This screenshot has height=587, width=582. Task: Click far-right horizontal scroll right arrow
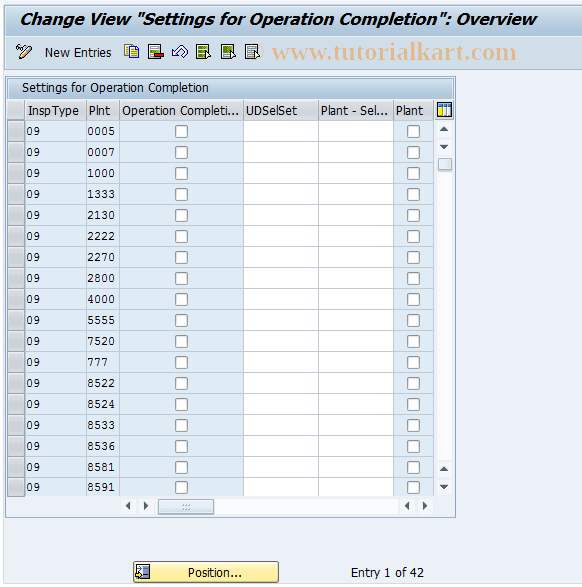pos(425,506)
